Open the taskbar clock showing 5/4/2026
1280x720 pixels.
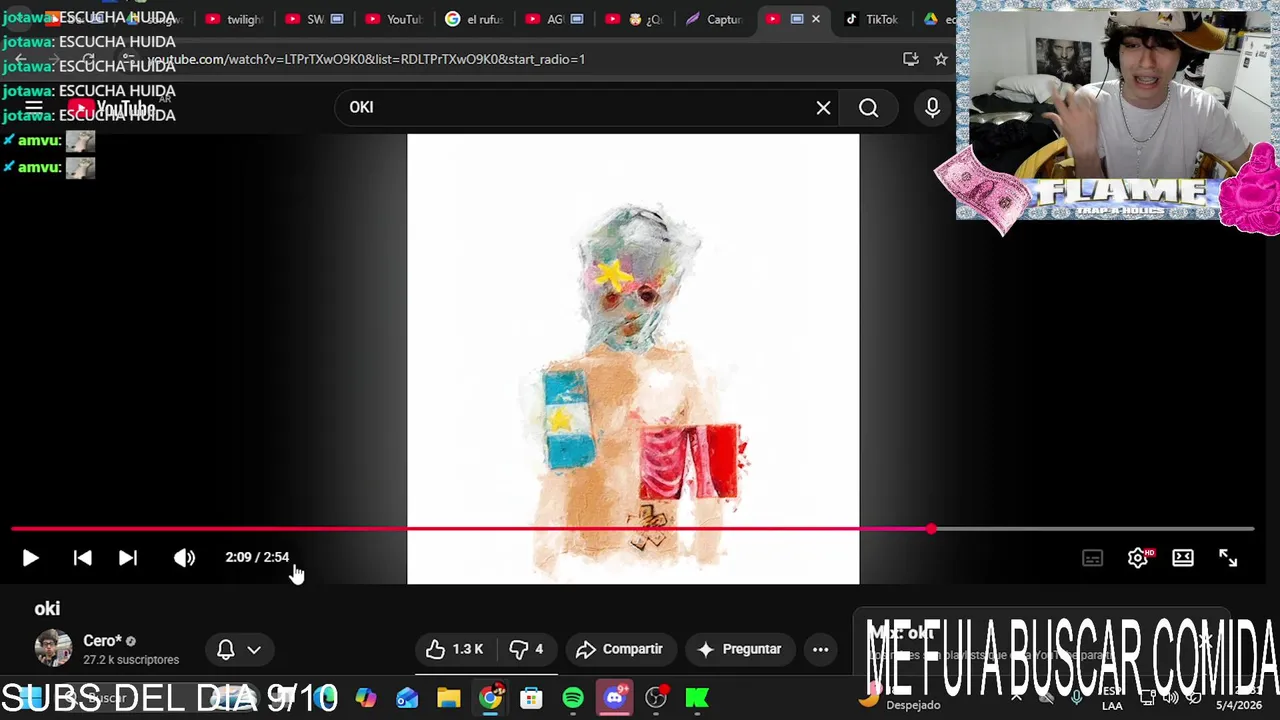1238,698
